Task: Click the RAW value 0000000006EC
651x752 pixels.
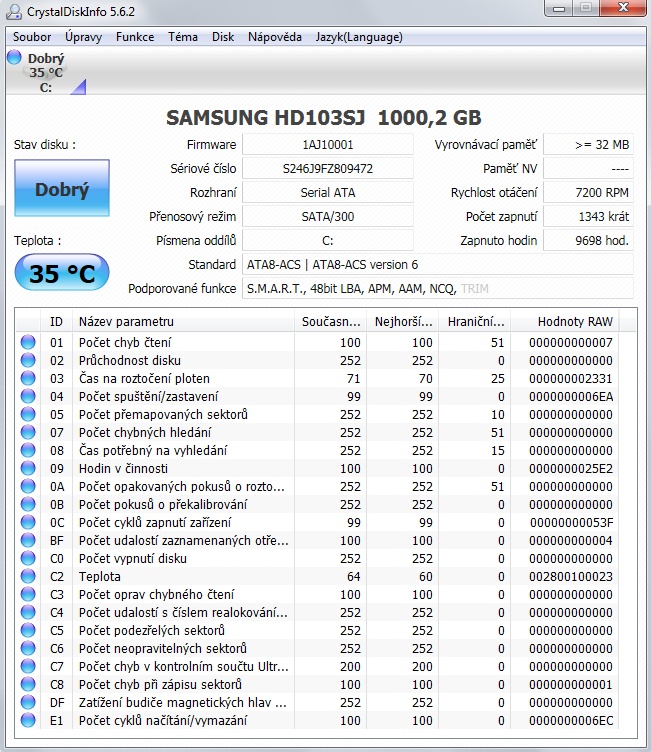Action: (x=570, y=720)
